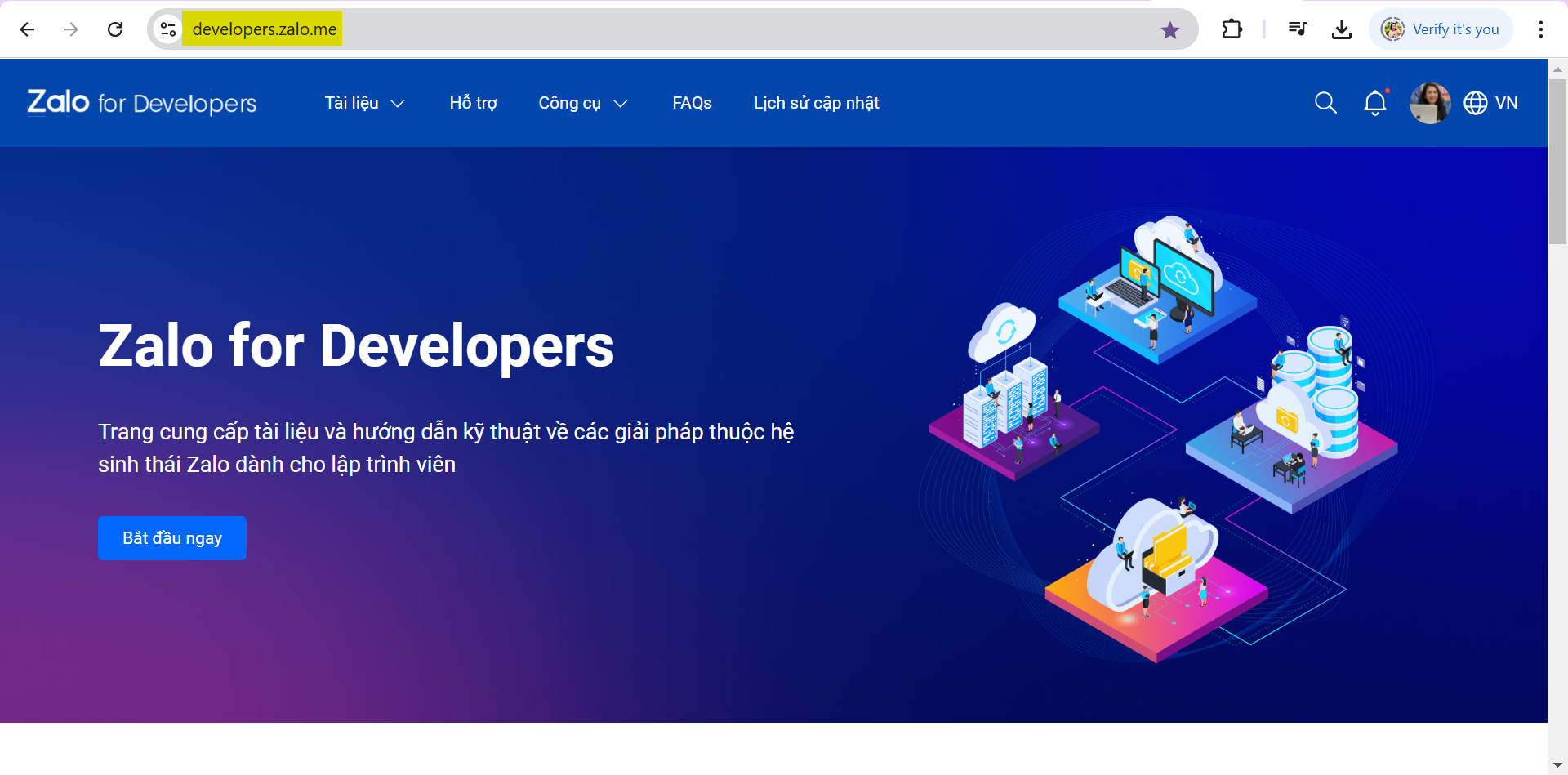Bookmark the page with the star icon
This screenshot has height=775, width=1568.
(1169, 30)
